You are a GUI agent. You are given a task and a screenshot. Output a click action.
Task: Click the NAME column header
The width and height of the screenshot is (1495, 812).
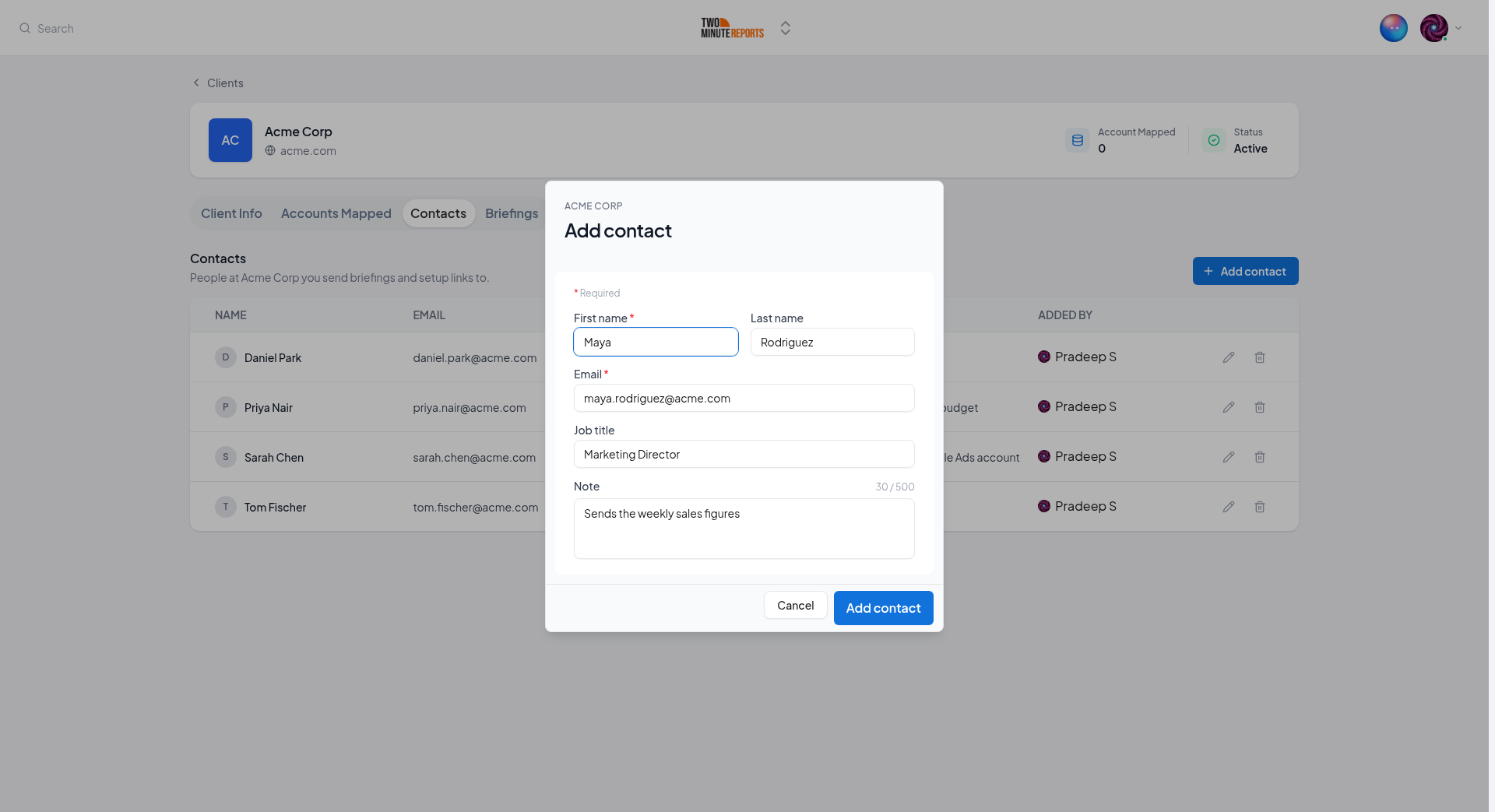pos(230,315)
